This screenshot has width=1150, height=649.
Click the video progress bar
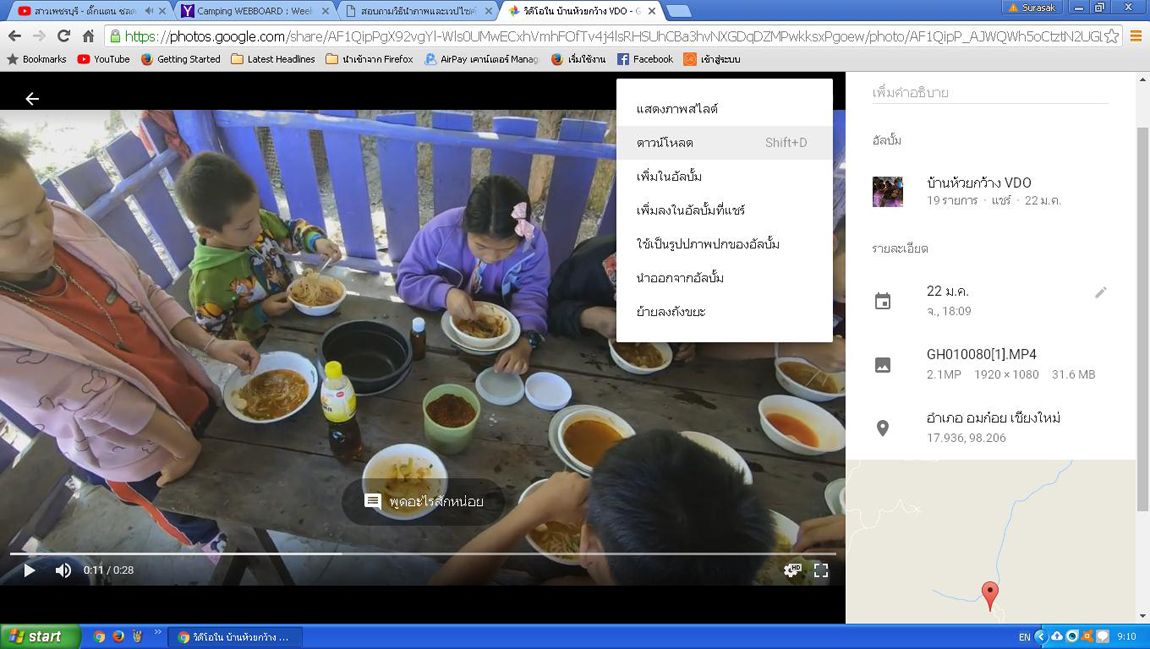[422, 554]
